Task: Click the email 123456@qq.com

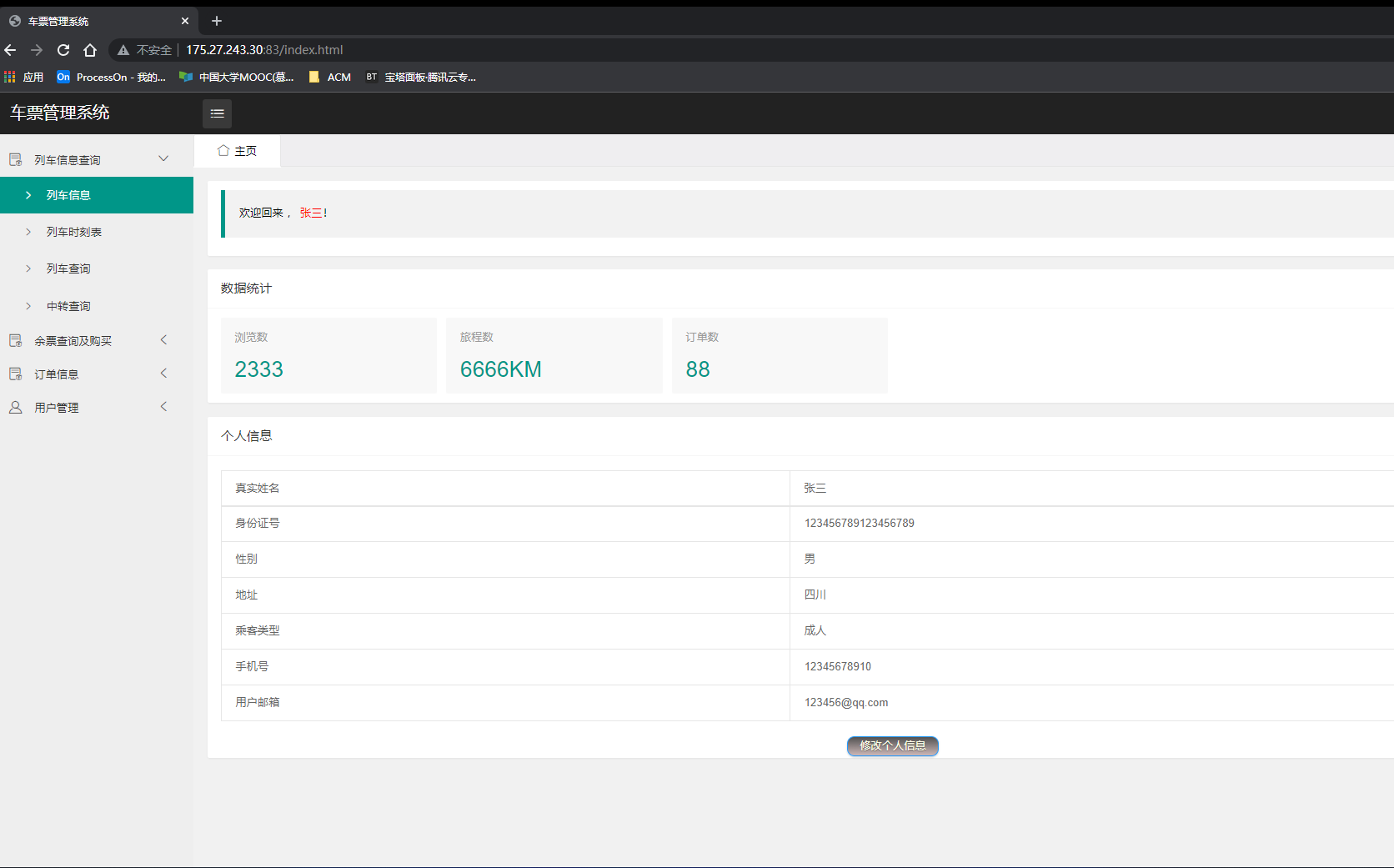Action: 846,702
